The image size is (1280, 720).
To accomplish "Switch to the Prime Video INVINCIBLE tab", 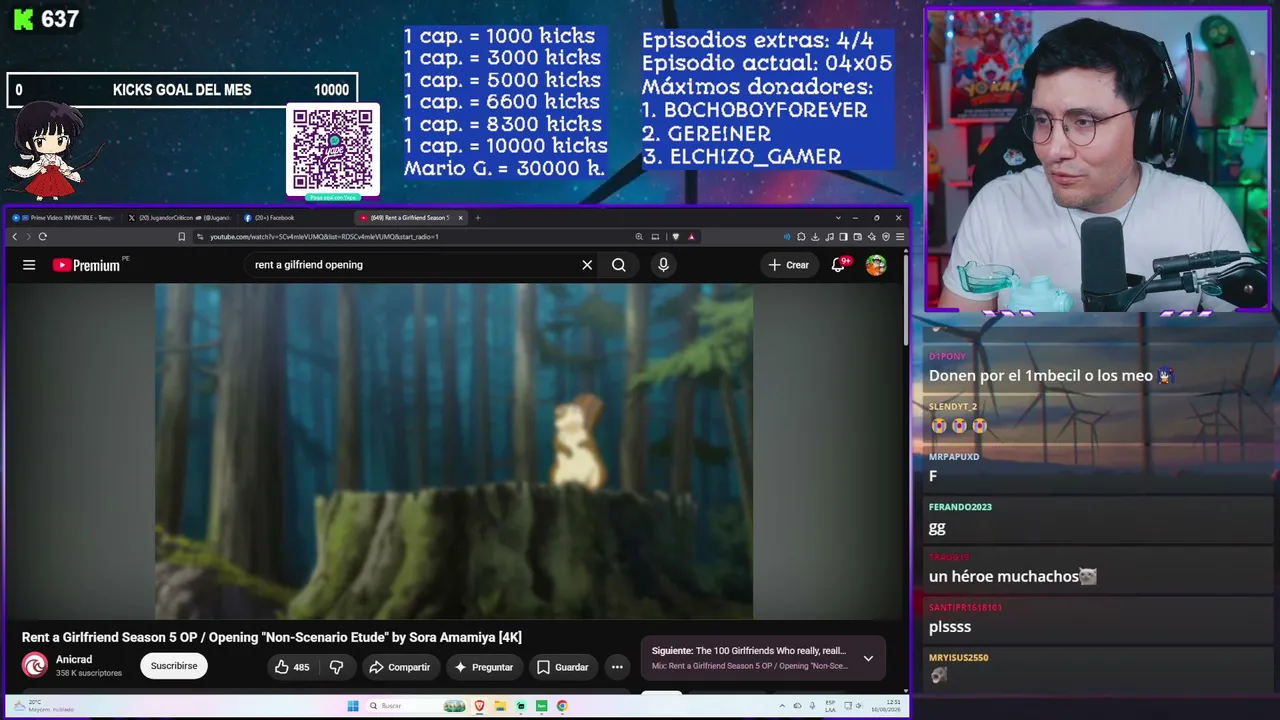I will (64, 218).
